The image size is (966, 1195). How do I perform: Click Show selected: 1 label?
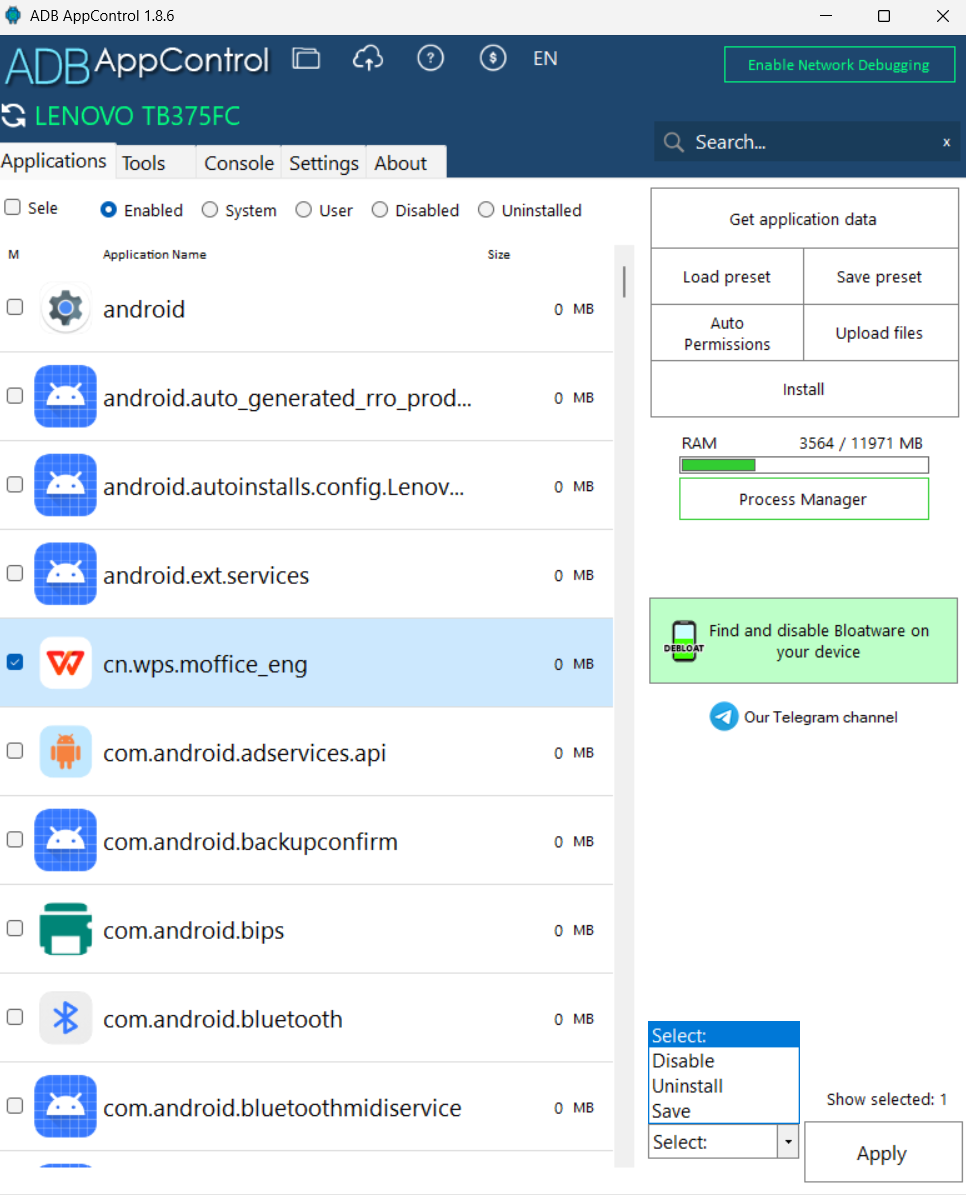click(887, 1099)
